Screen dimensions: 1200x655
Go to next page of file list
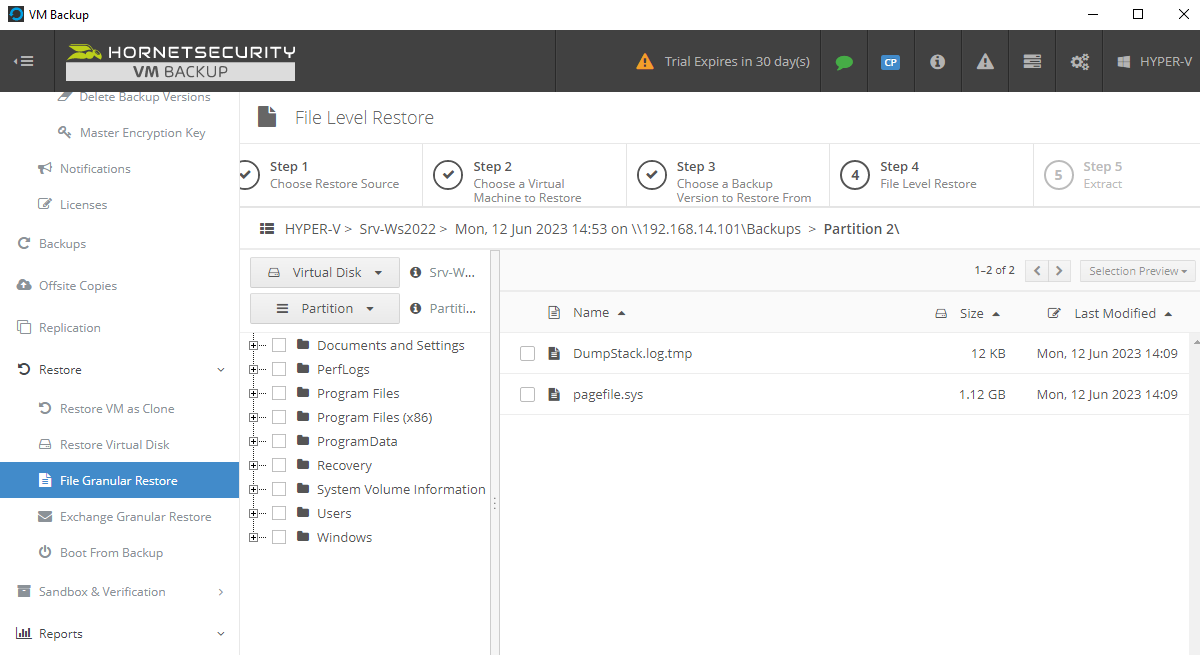pos(1061,271)
